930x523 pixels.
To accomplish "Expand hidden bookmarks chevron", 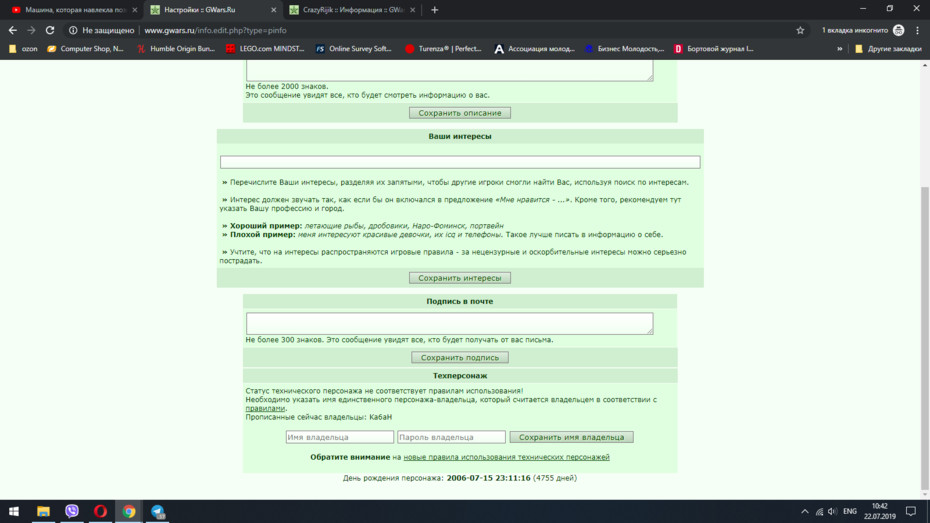I will click(839, 49).
